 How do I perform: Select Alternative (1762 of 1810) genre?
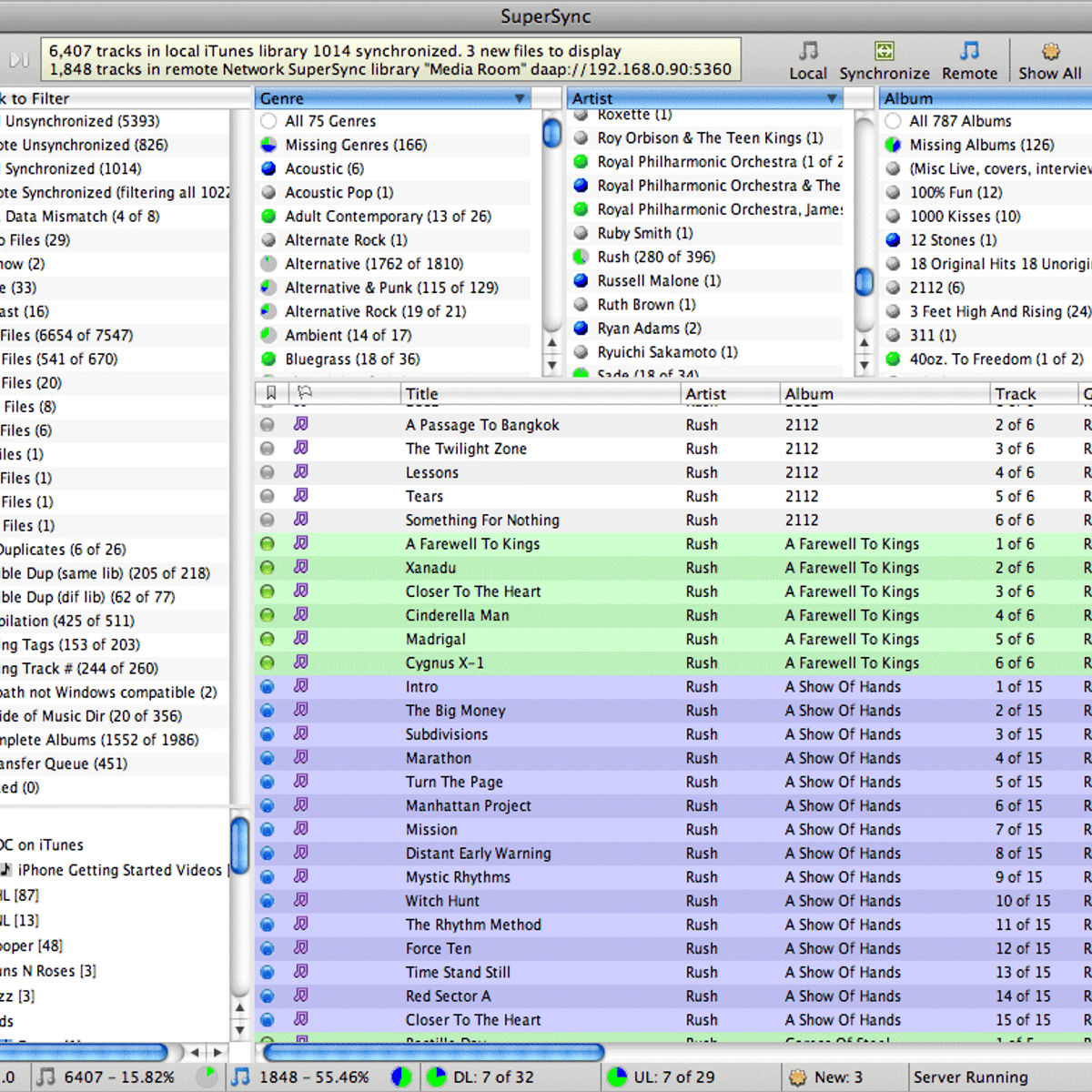(374, 264)
